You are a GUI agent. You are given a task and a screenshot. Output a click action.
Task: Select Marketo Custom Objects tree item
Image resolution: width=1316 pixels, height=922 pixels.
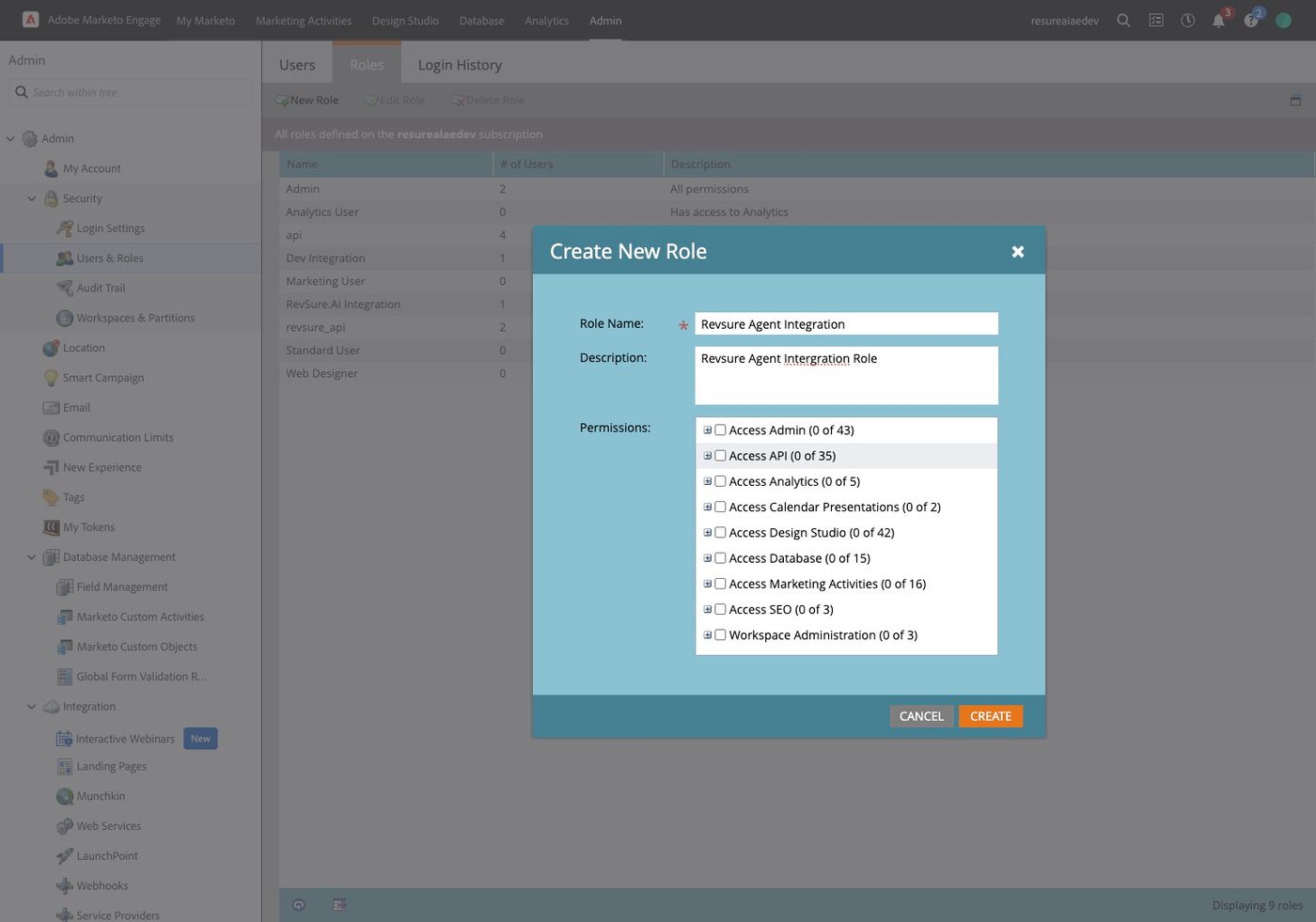pos(137,647)
